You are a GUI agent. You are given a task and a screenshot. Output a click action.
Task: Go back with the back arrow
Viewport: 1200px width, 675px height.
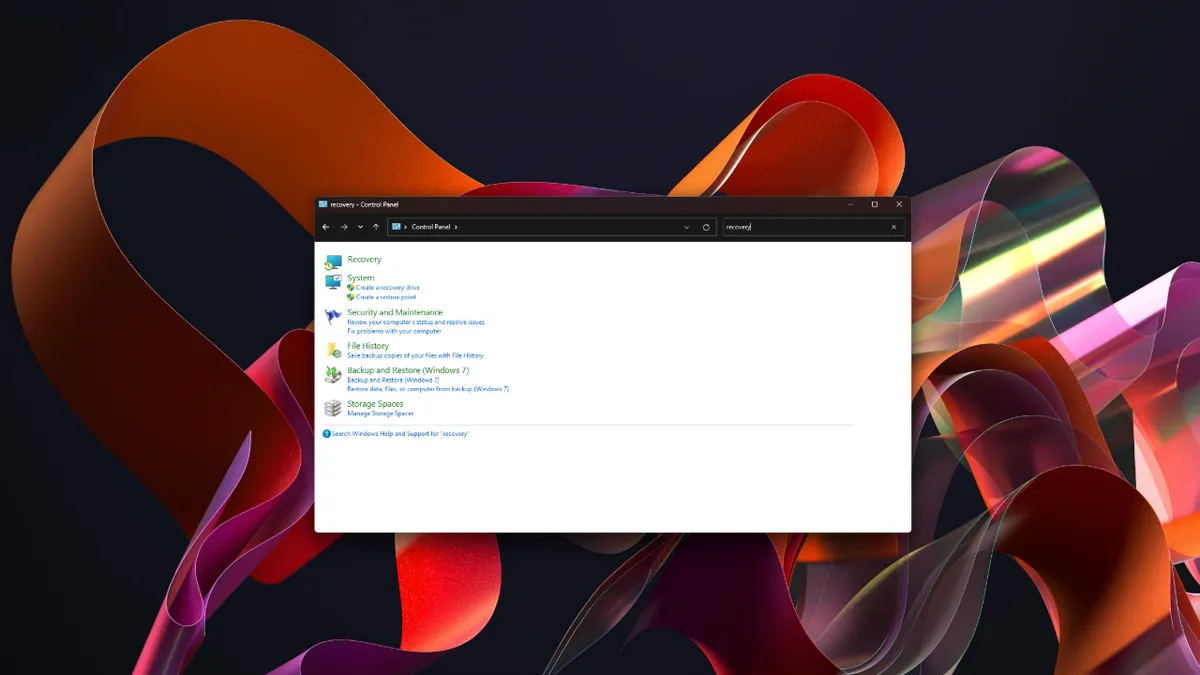point(326,227)
